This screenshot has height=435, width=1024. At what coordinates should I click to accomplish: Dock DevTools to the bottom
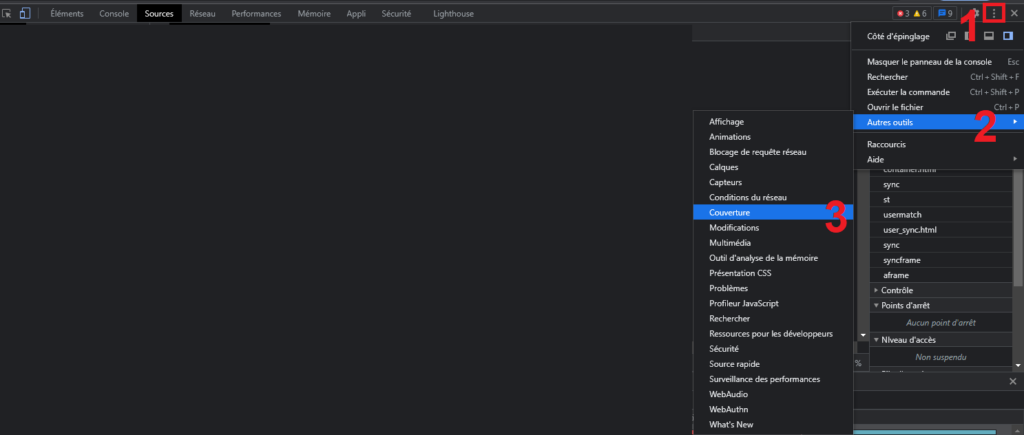pos(989,37)
